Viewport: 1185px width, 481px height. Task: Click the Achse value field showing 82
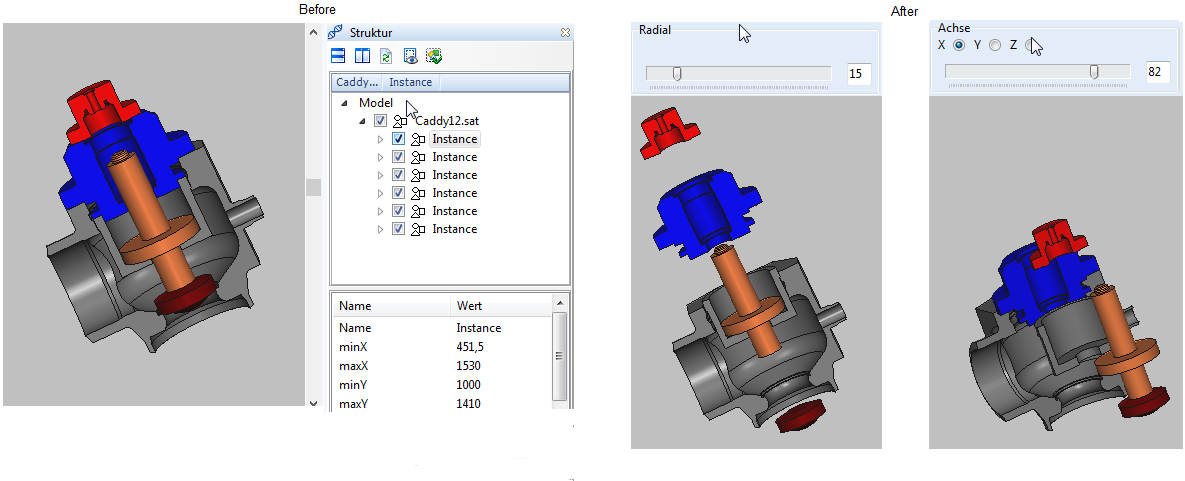[1158, 72]
